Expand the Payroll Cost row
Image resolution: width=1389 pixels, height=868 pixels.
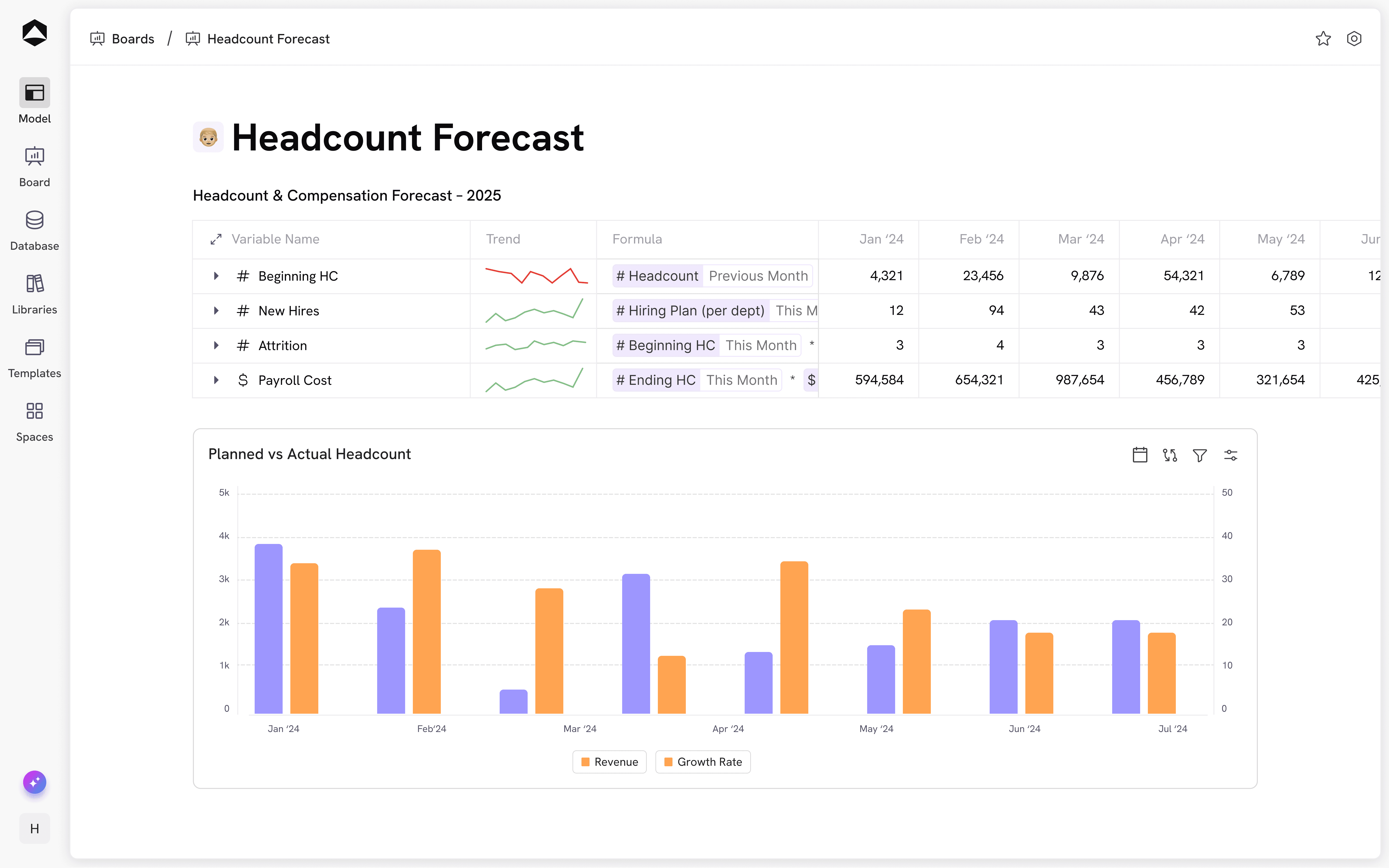[x=216, y=380]
